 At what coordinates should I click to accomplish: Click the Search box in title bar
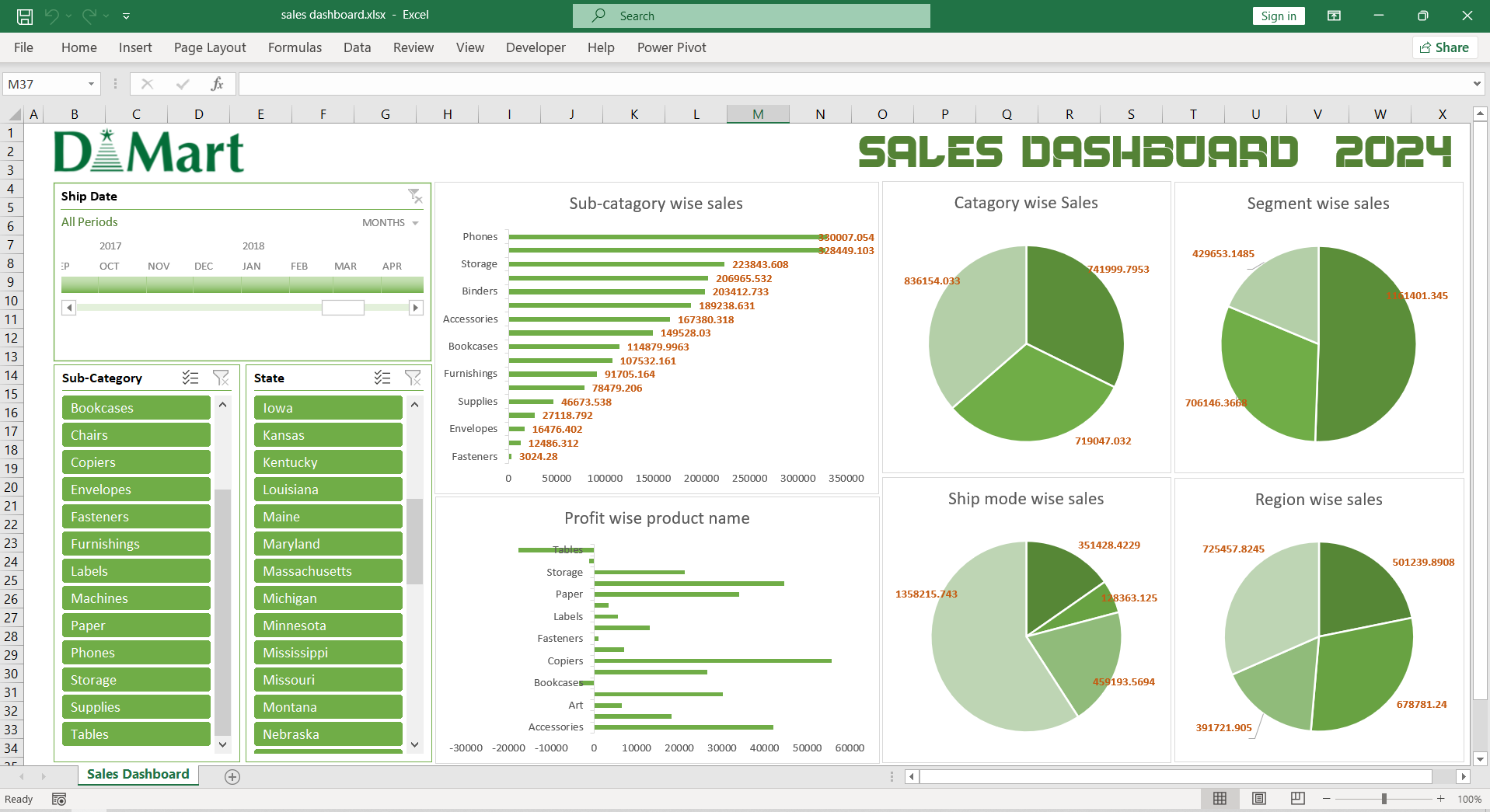(x=752, y=16)
